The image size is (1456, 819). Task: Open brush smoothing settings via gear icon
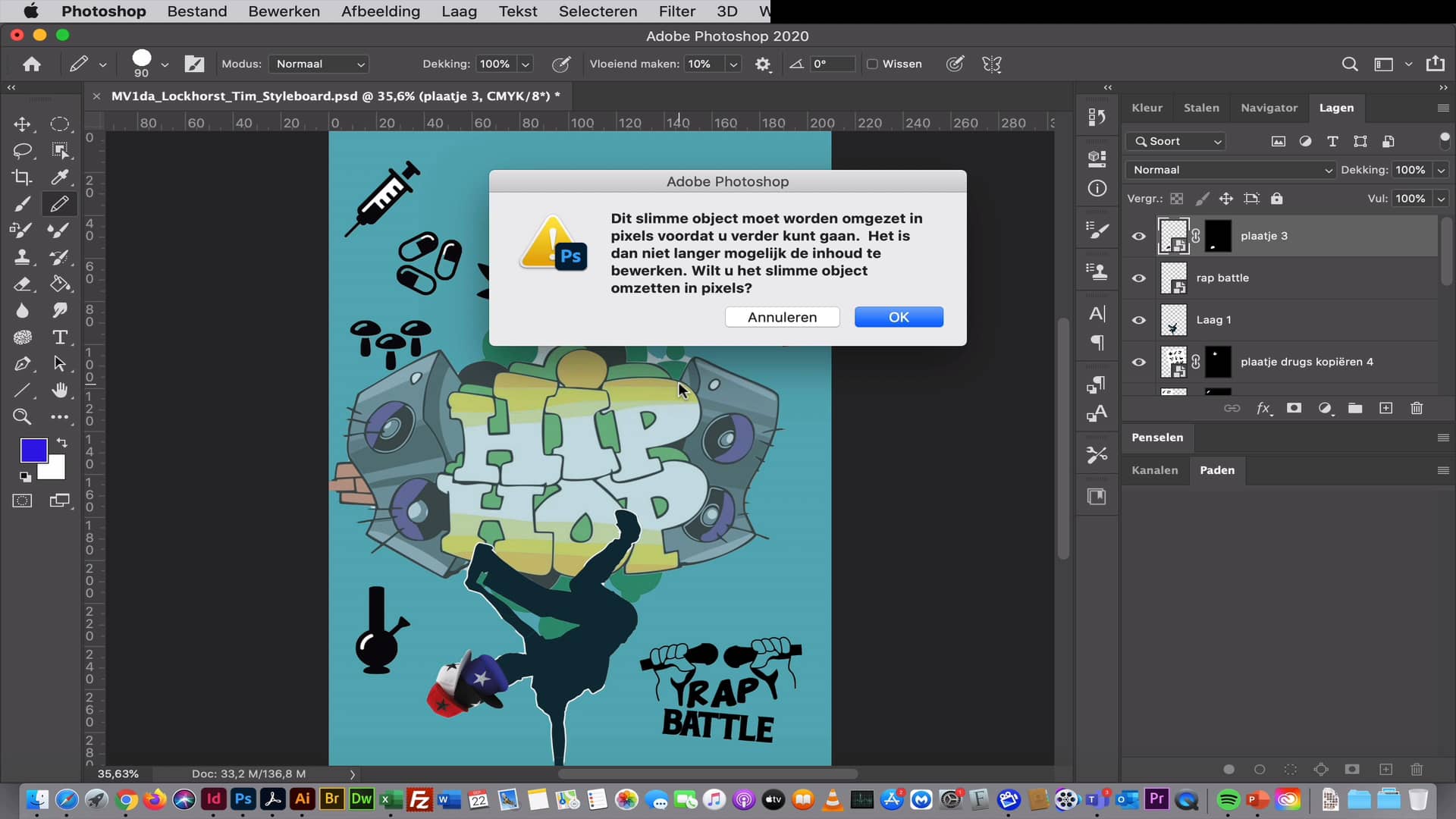(x=763, y=64)
